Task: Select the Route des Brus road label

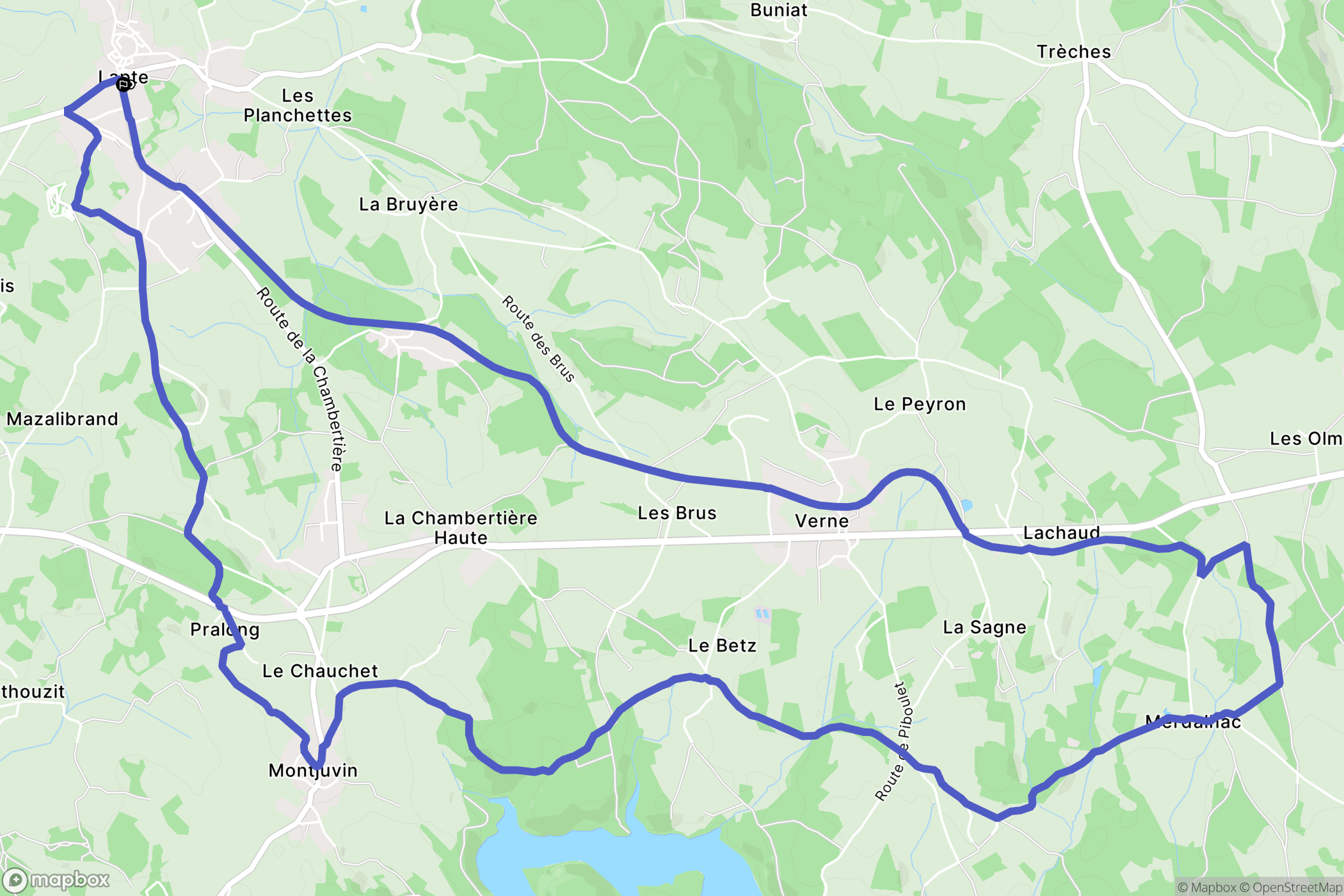Action: pos(538,339)
